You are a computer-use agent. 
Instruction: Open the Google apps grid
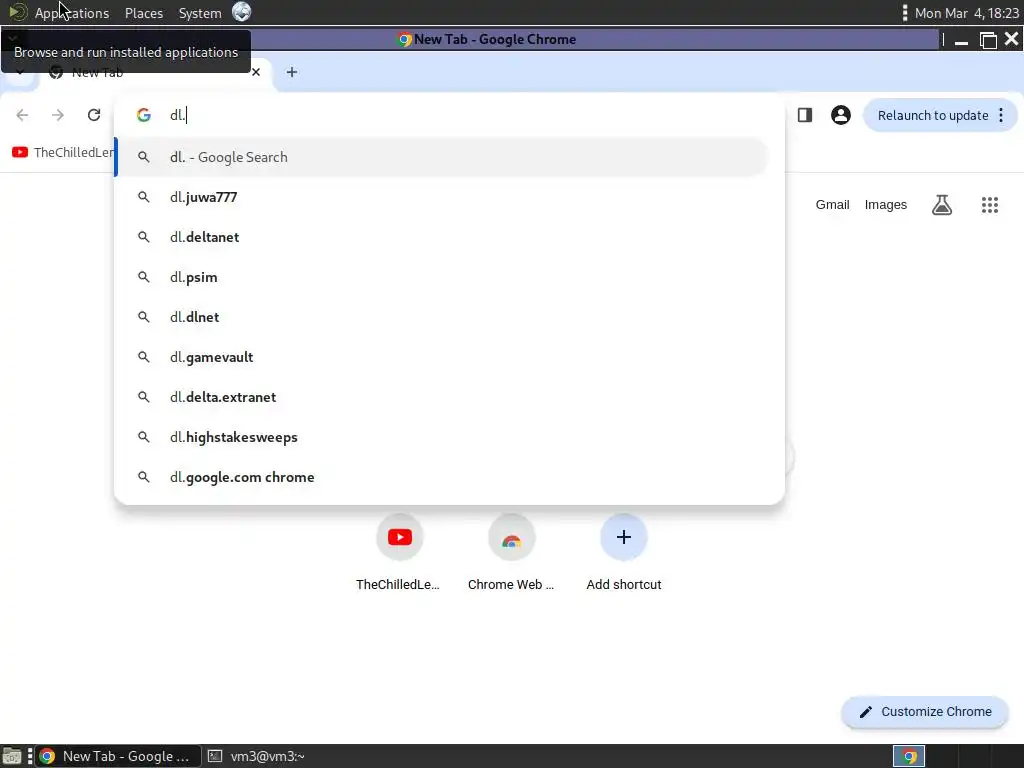[989, 205]
